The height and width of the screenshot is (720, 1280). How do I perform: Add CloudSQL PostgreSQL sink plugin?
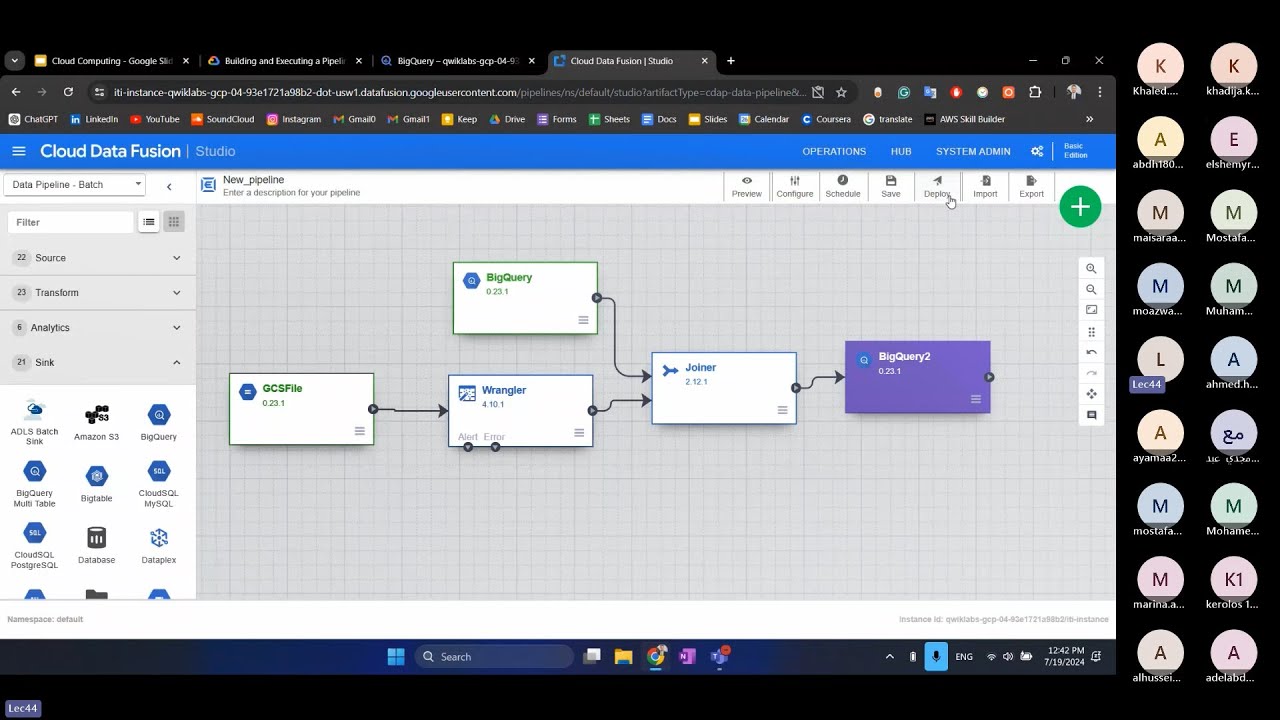coord(35,546)
